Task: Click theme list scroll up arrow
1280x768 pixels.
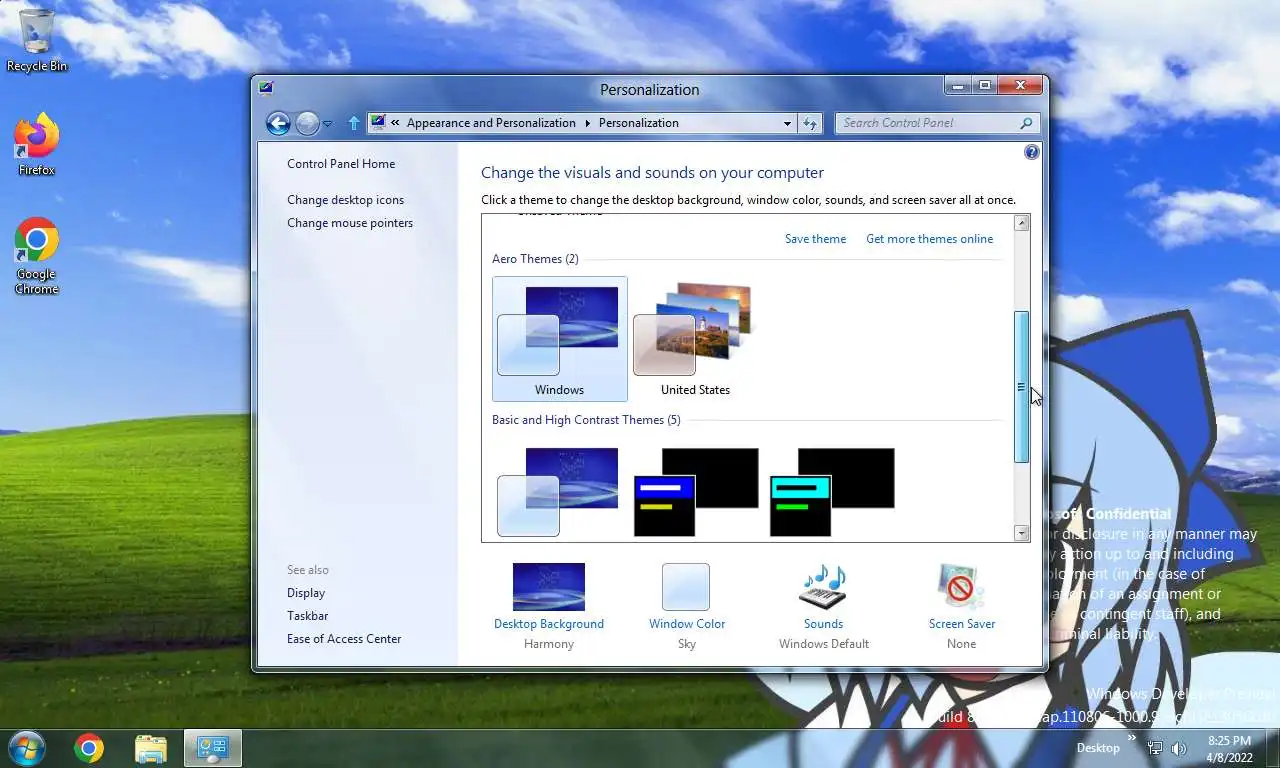Action: pyautogui.click(x=1021, y=223)
